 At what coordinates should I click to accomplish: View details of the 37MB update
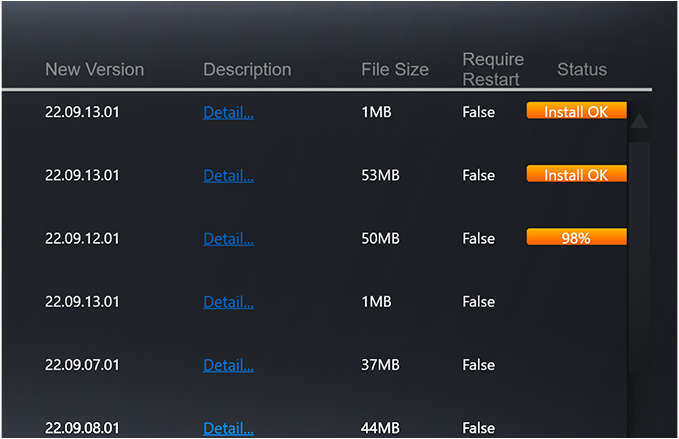pyautogui.click(x=228, y=365)
